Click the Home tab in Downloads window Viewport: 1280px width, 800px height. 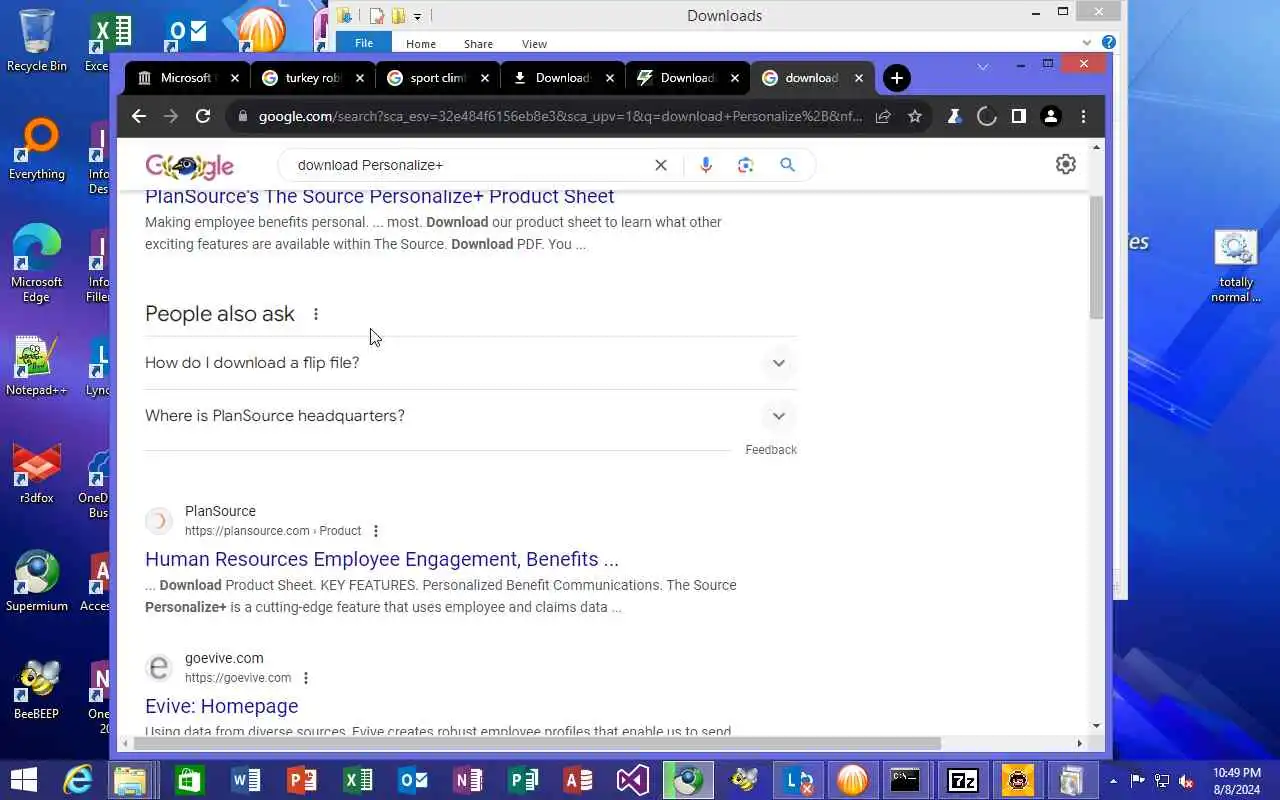(421, 44)
